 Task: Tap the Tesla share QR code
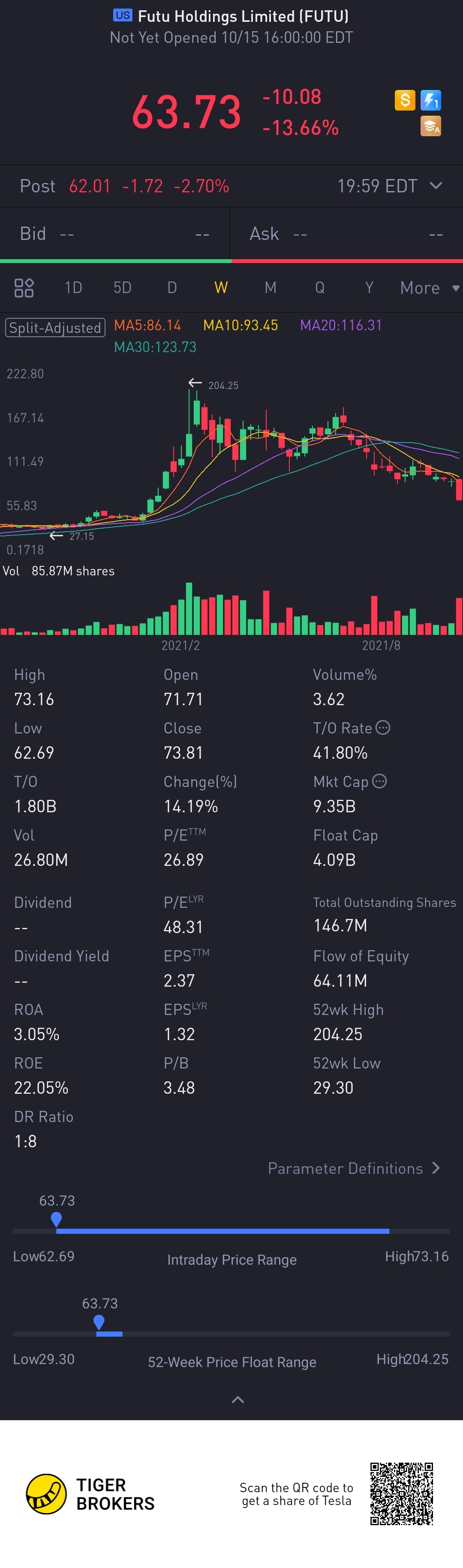point(401,1494)
